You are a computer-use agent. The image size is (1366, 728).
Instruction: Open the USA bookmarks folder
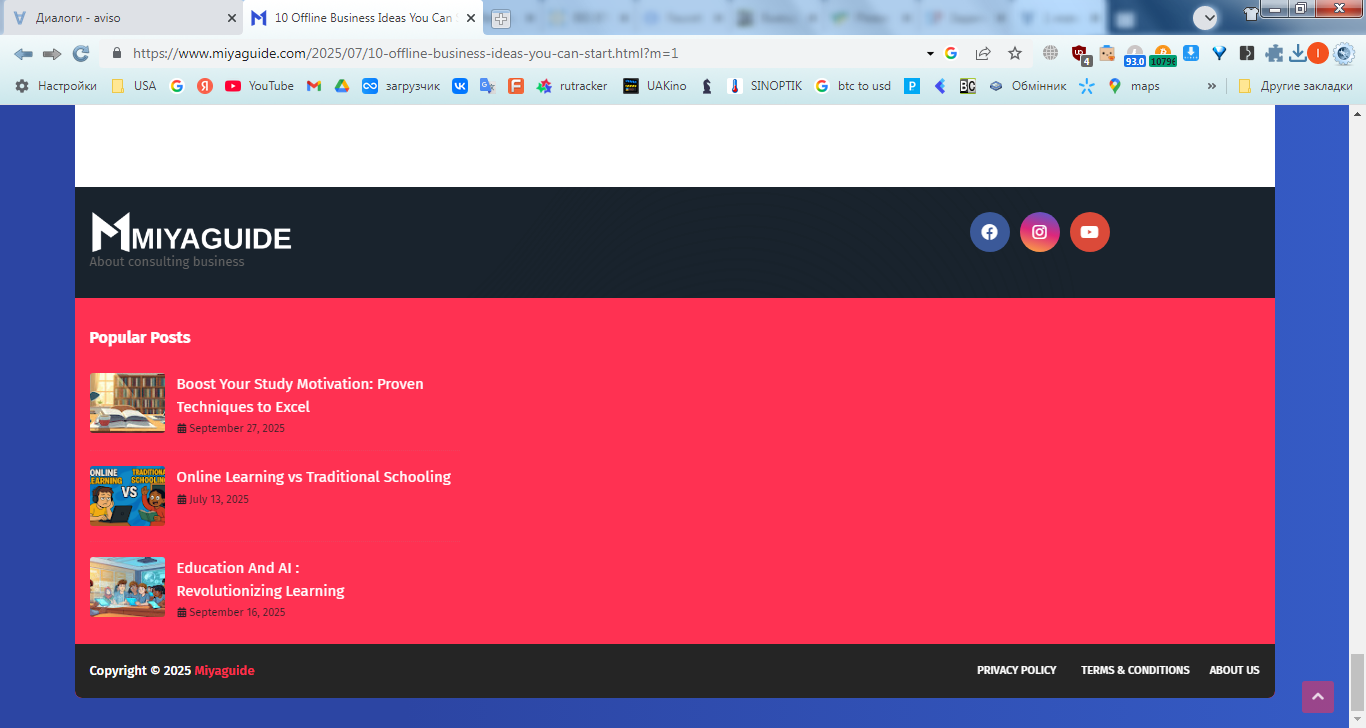134,86
